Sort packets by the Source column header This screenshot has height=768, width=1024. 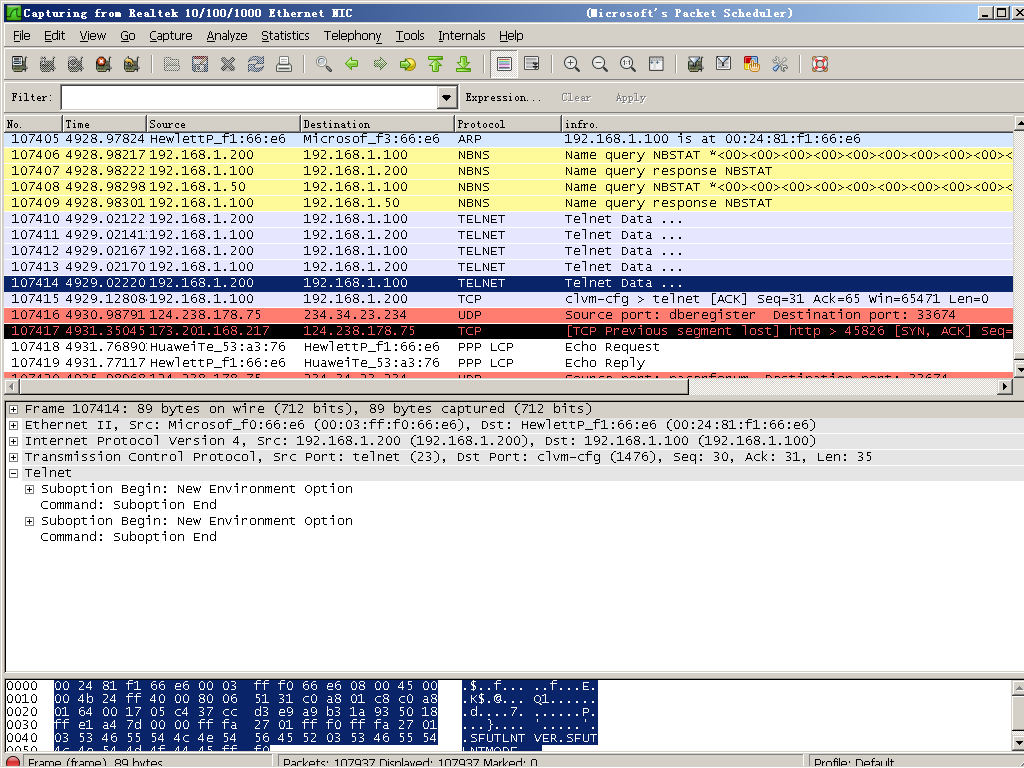223,124
